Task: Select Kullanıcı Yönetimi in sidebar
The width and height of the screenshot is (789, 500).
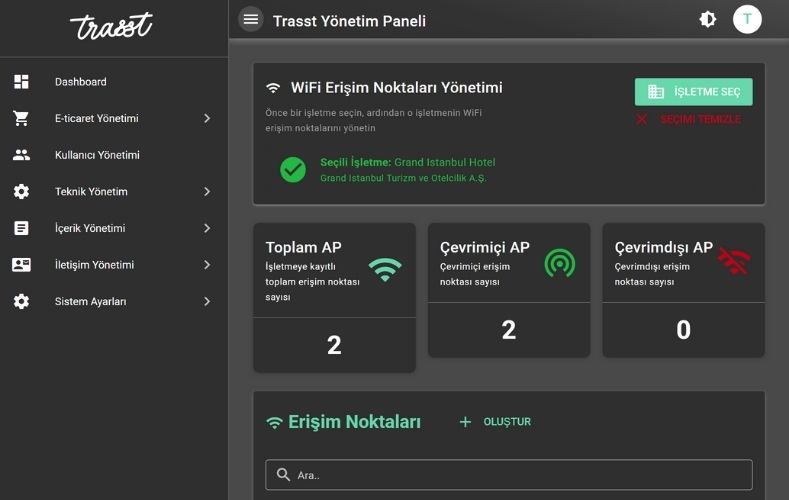Action: point(97,155)
